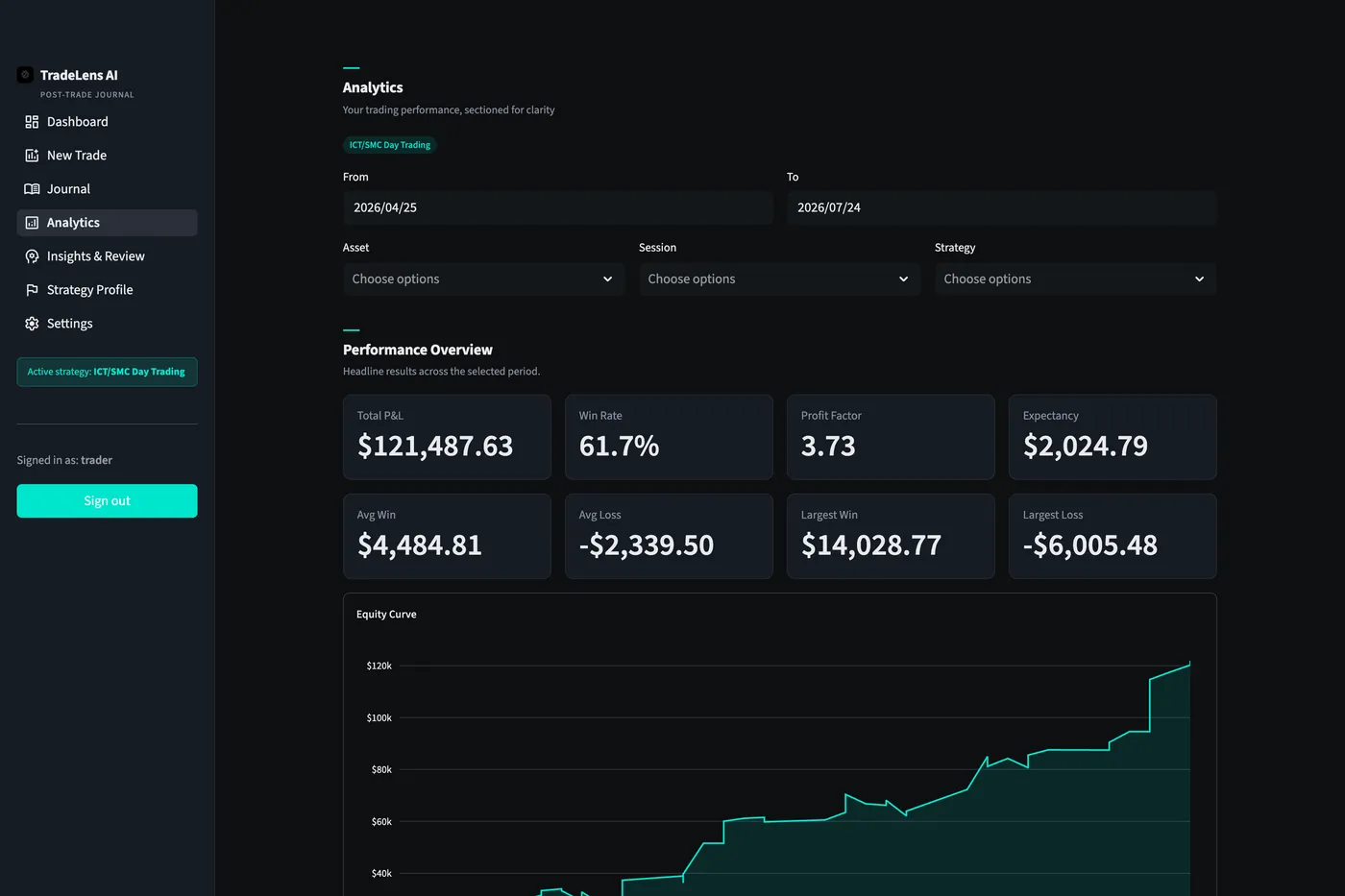Click the Profit Factor value 3.73
This screenshot has height=896, width=1345.
[828, 447]
